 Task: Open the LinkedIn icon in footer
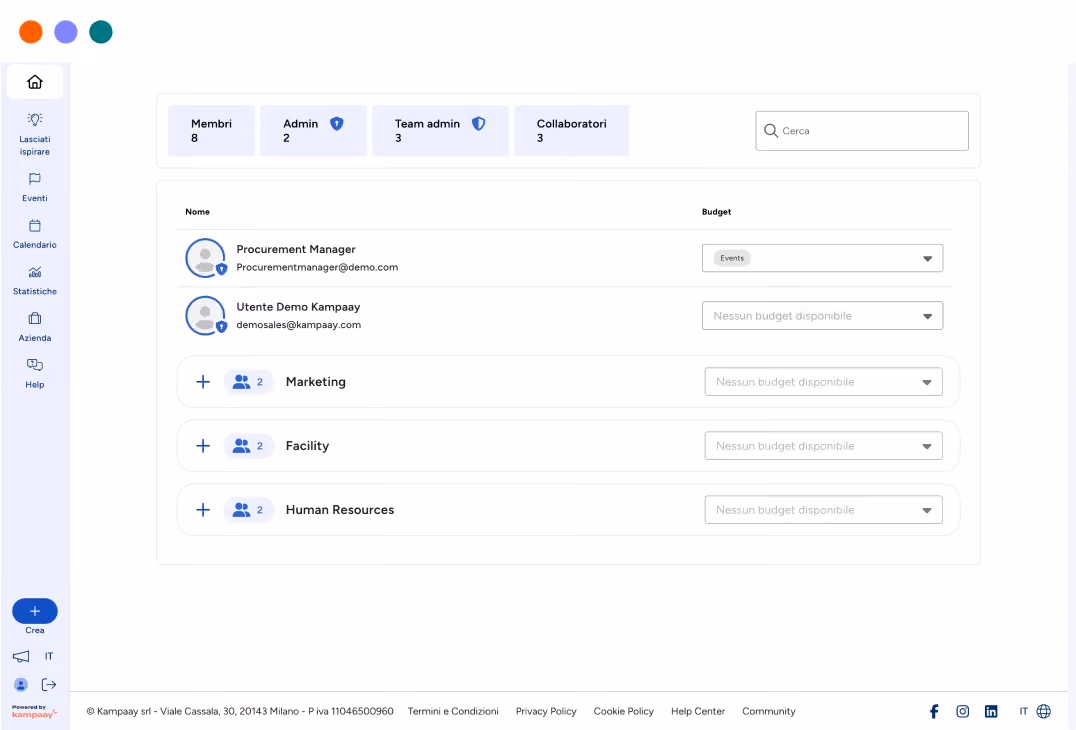pyautogui.click(x=991, y=711)
